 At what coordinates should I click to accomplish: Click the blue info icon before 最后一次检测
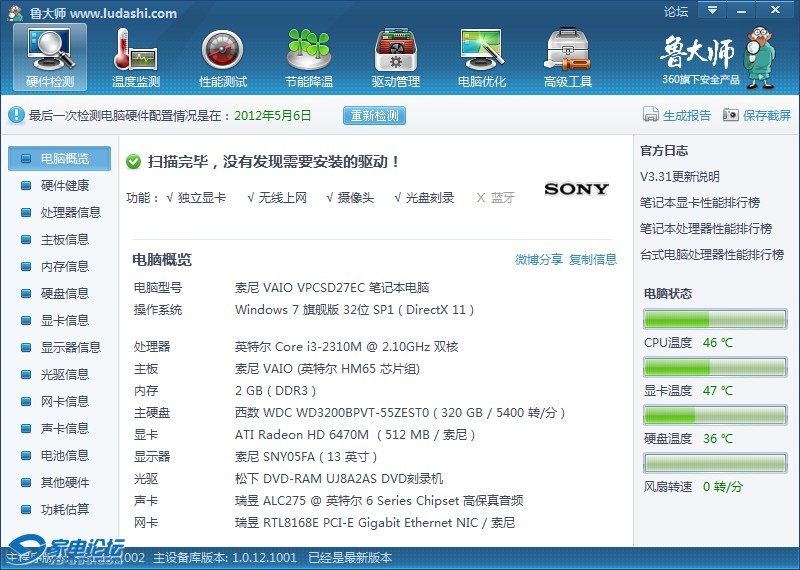16,115
